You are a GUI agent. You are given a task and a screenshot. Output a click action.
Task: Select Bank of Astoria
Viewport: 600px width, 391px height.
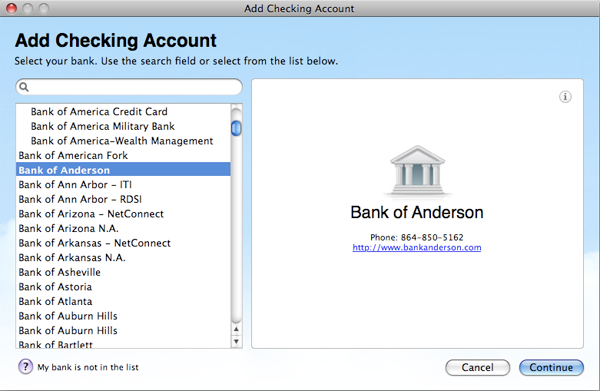tap(123, 287)
